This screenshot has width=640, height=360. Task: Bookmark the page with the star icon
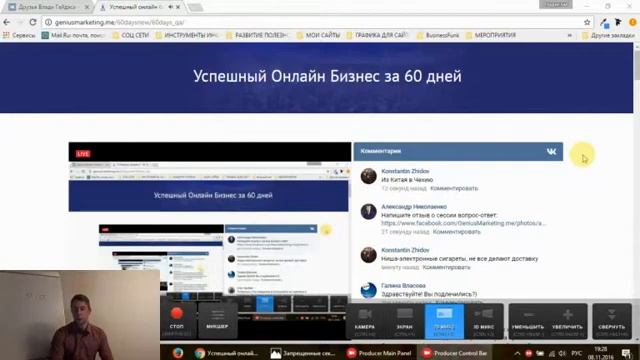587,22
